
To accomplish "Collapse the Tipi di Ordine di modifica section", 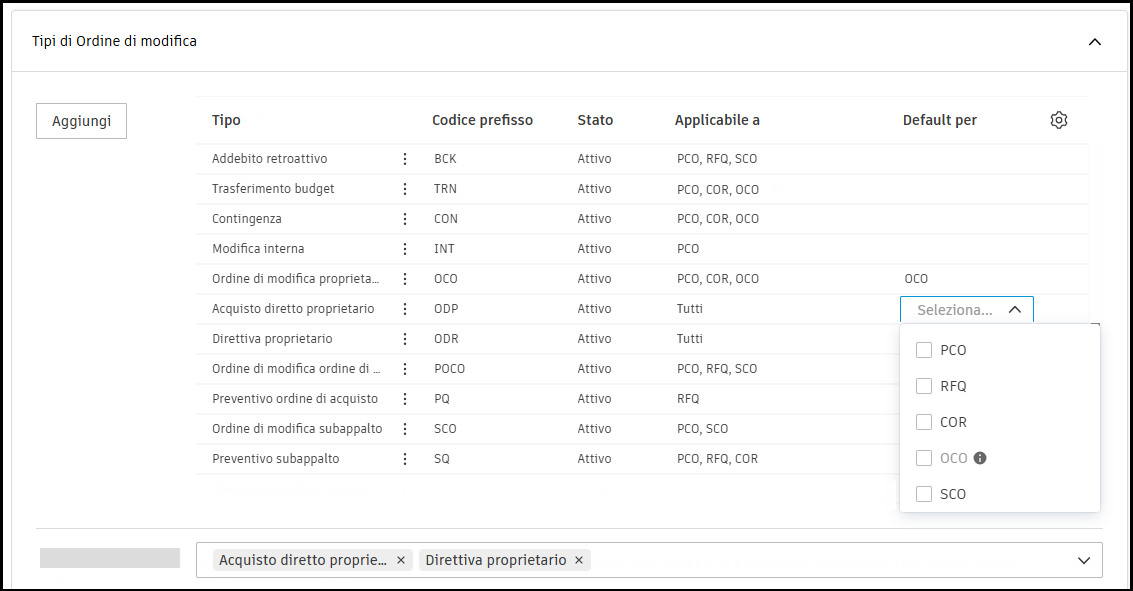I will click(1094, 41).
